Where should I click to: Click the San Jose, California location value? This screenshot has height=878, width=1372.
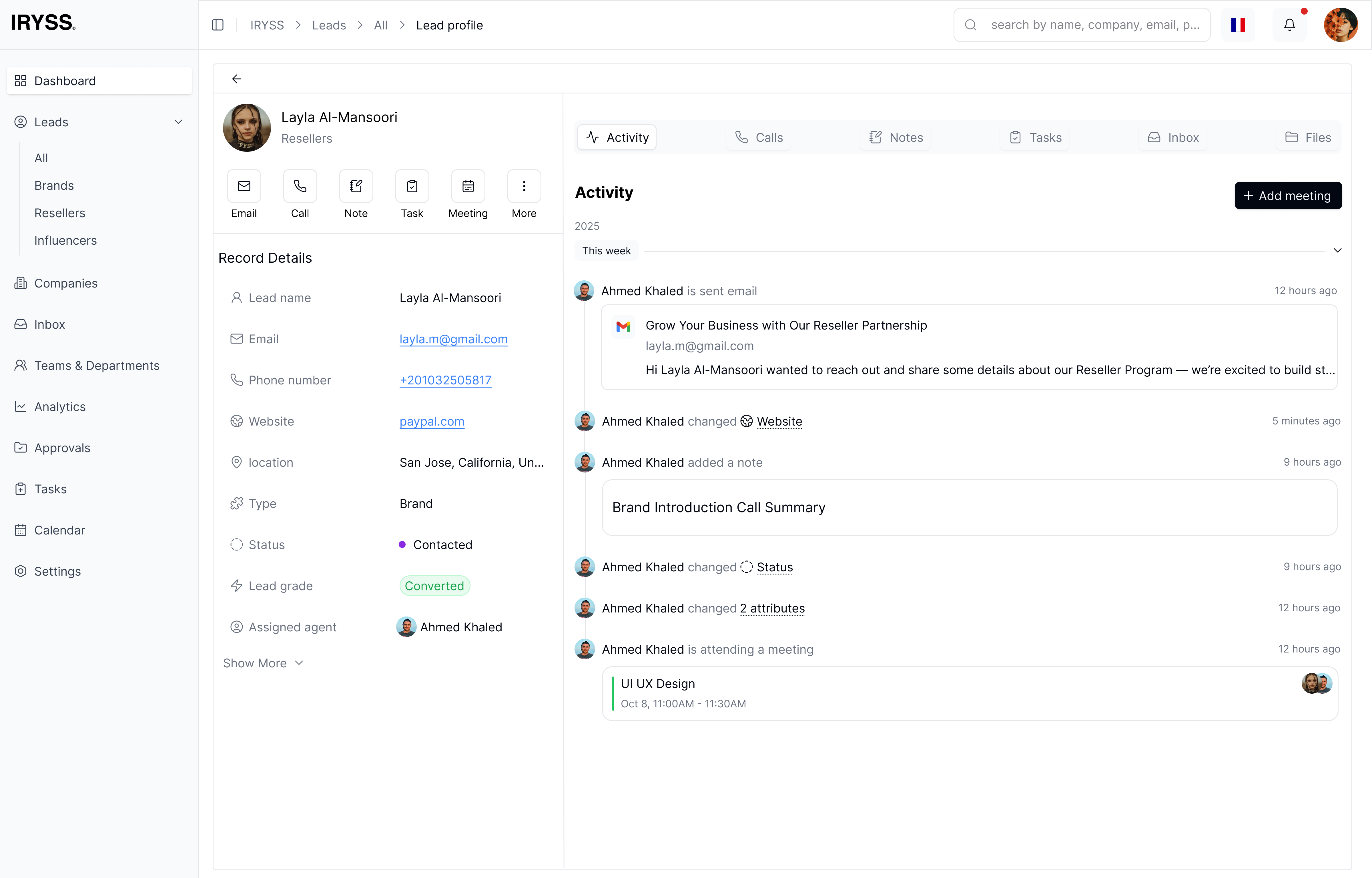(471, 462)
